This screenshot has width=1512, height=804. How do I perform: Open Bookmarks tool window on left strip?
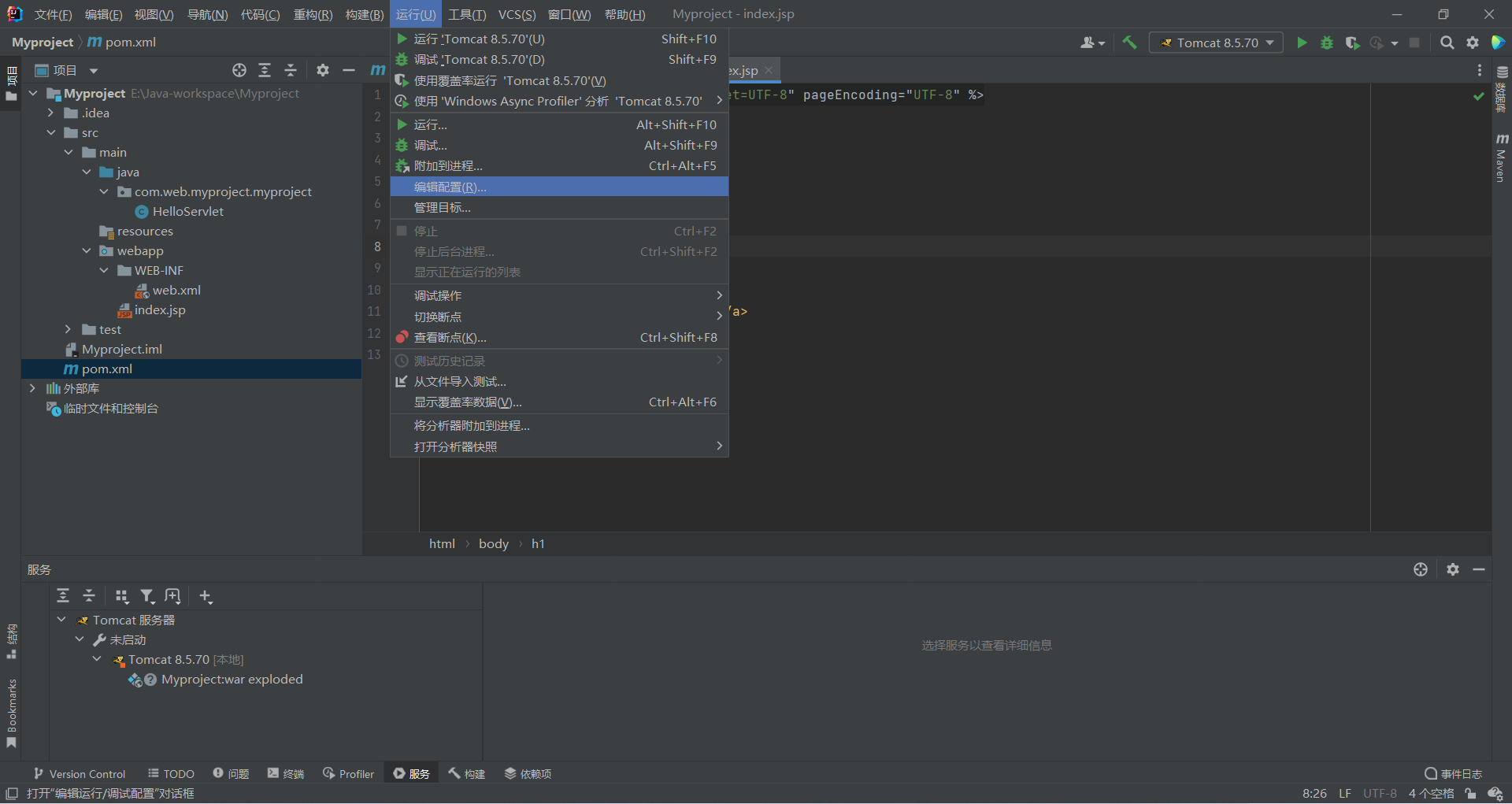click(12, 713)
